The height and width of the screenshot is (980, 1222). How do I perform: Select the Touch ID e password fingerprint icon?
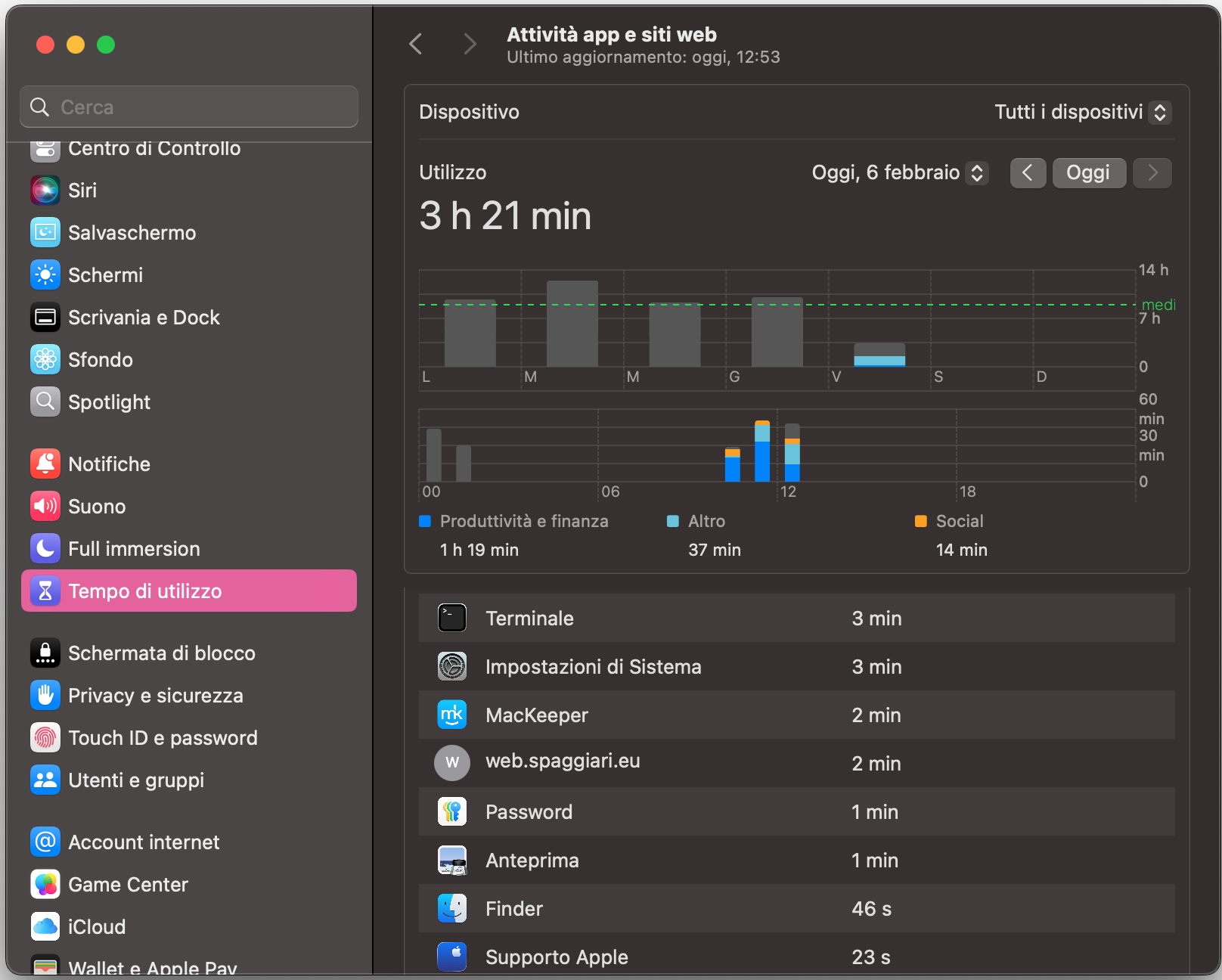click(x=45, y=737)
